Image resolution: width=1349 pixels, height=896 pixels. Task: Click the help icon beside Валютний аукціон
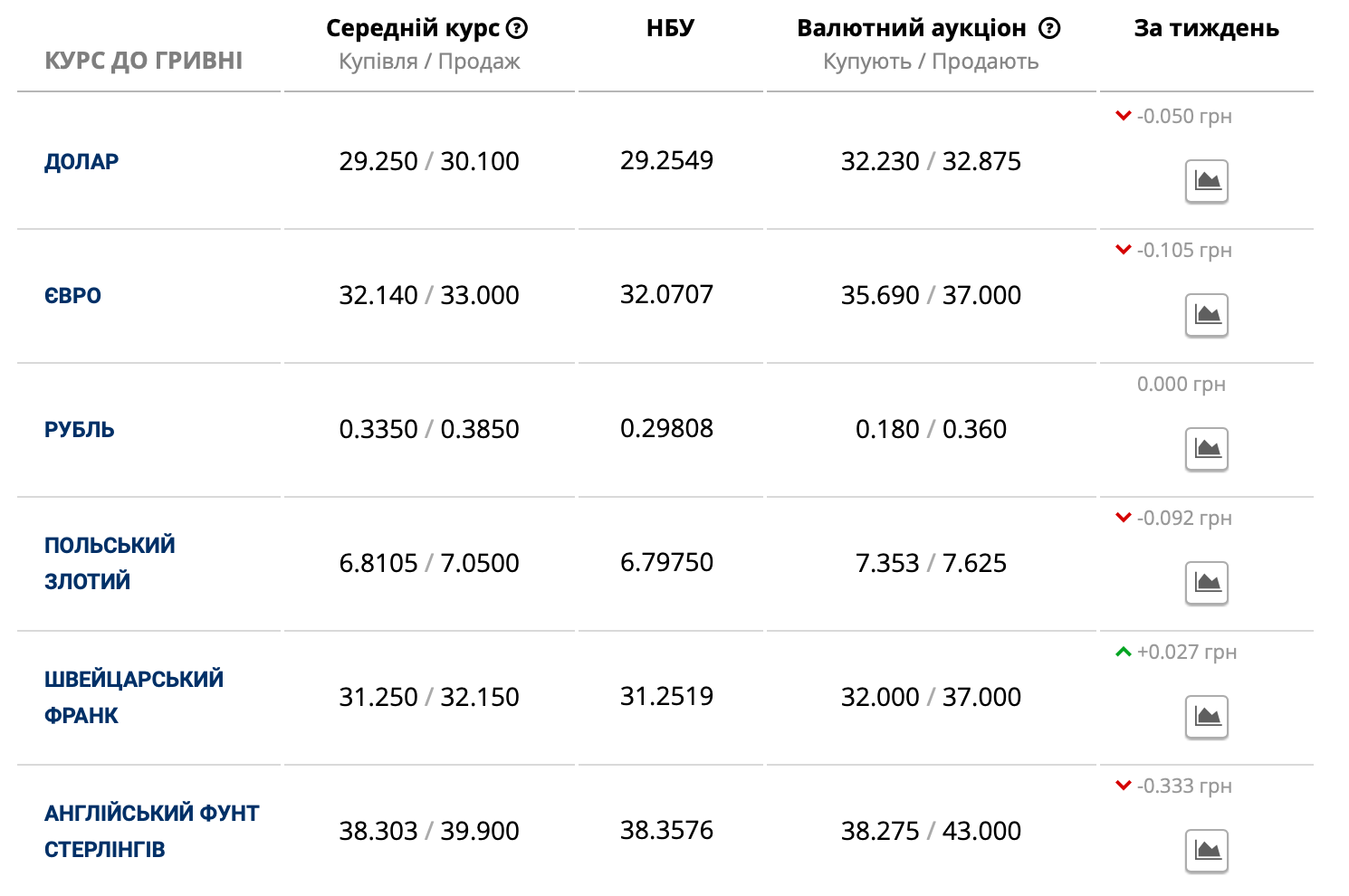click(1049, 28)
